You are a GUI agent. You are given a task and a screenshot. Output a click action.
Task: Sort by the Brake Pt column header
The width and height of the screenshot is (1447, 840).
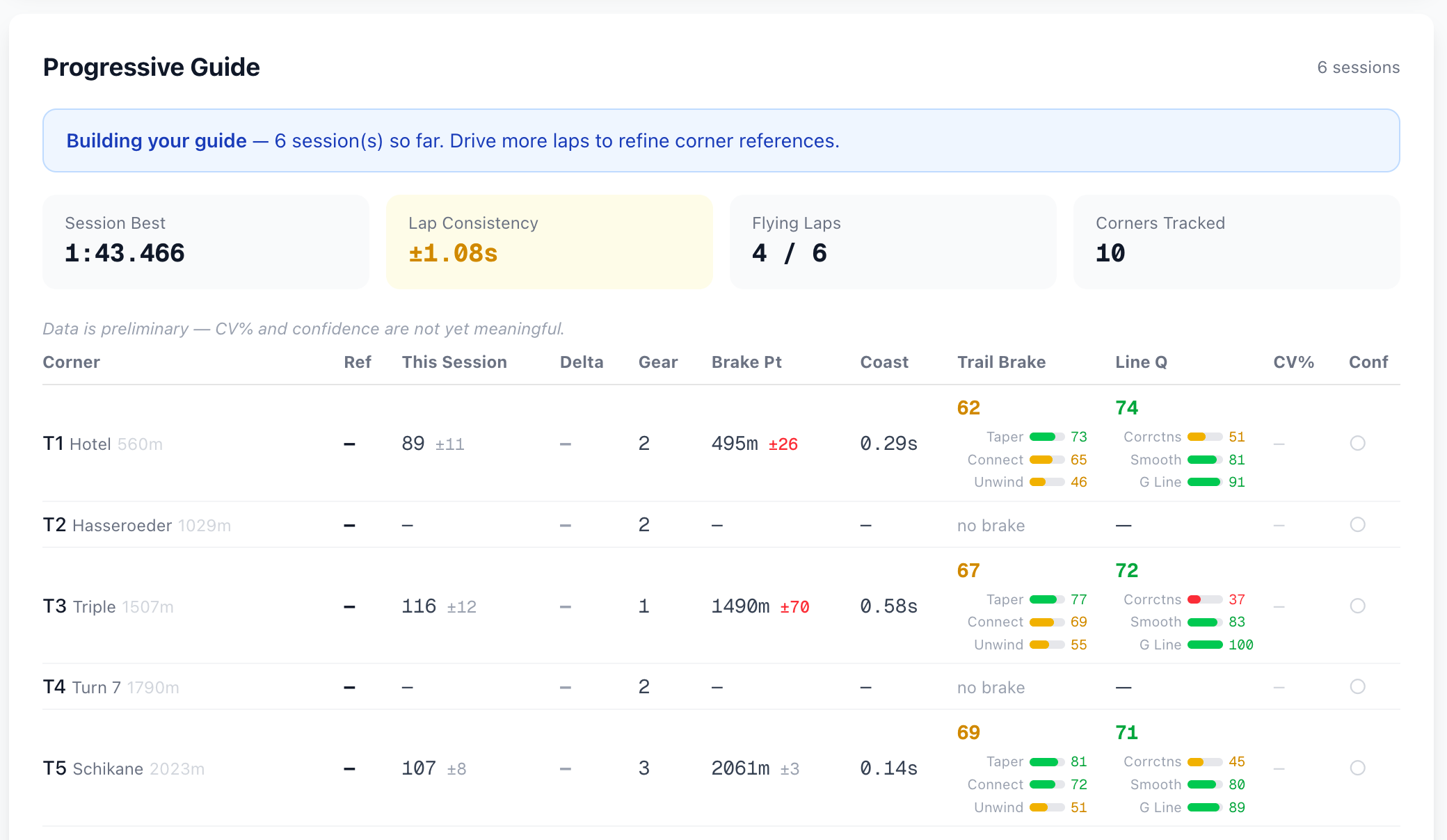(x=746, y=362)
